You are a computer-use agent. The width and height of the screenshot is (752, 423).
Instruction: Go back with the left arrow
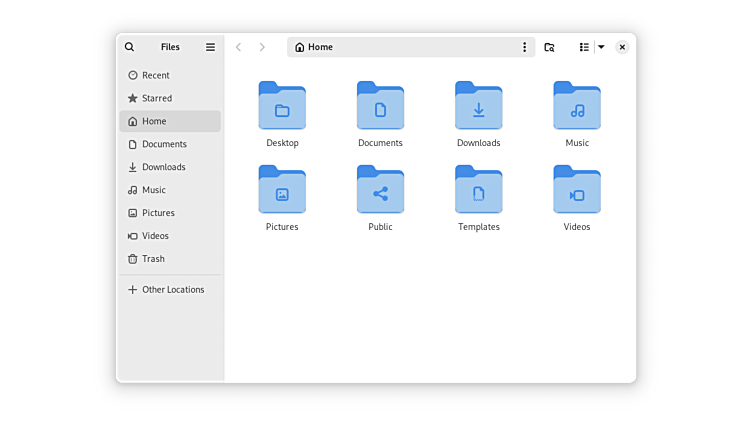tap(238, 47)
